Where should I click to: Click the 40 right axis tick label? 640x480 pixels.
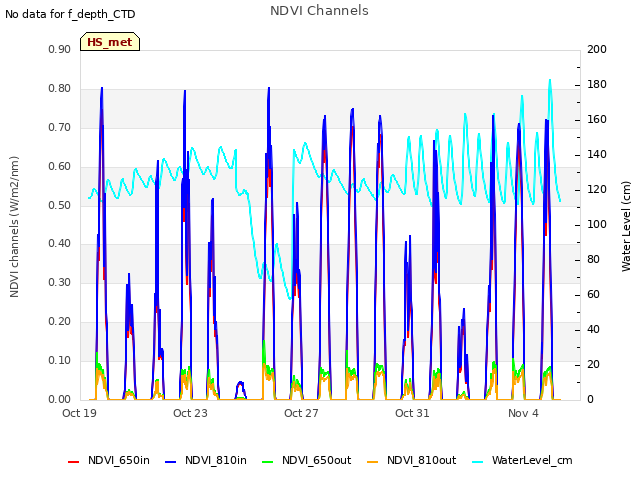click(593, 329)
